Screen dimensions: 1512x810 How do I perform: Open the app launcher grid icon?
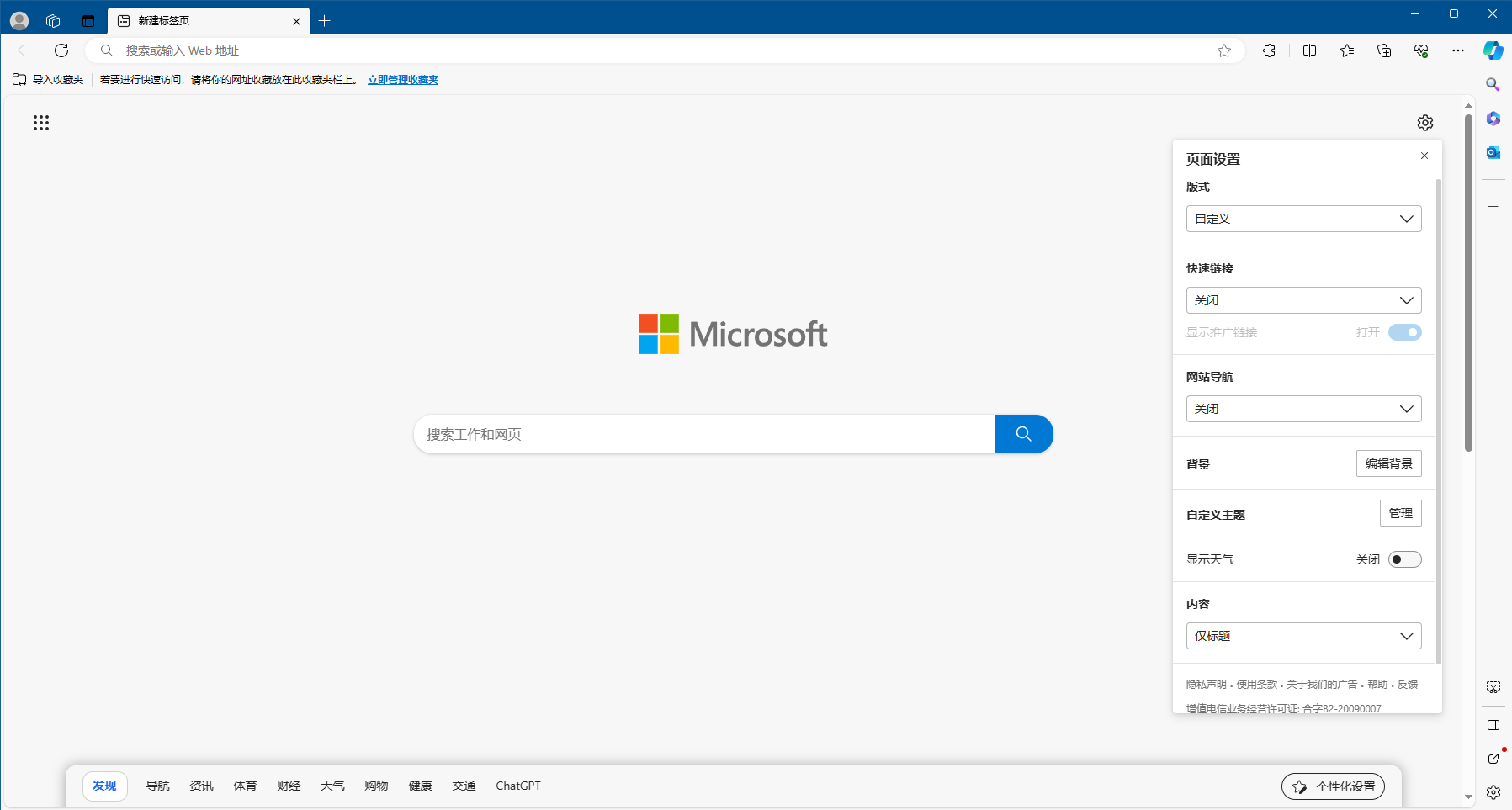tap(41, 124)
